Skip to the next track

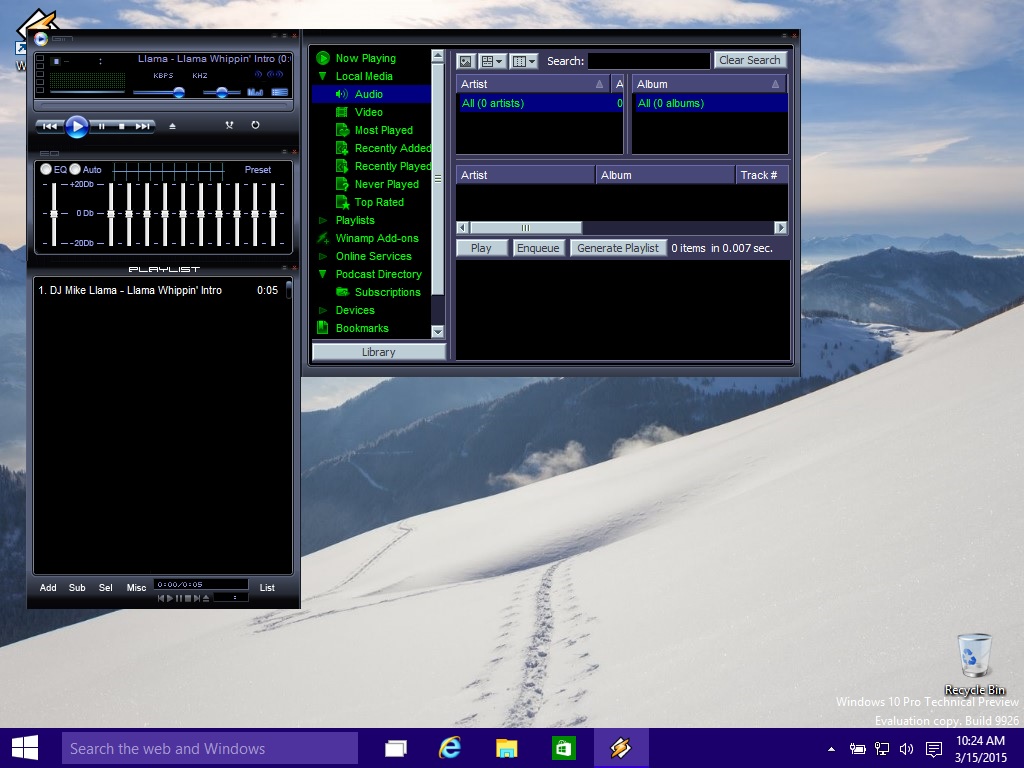point(143,126)
